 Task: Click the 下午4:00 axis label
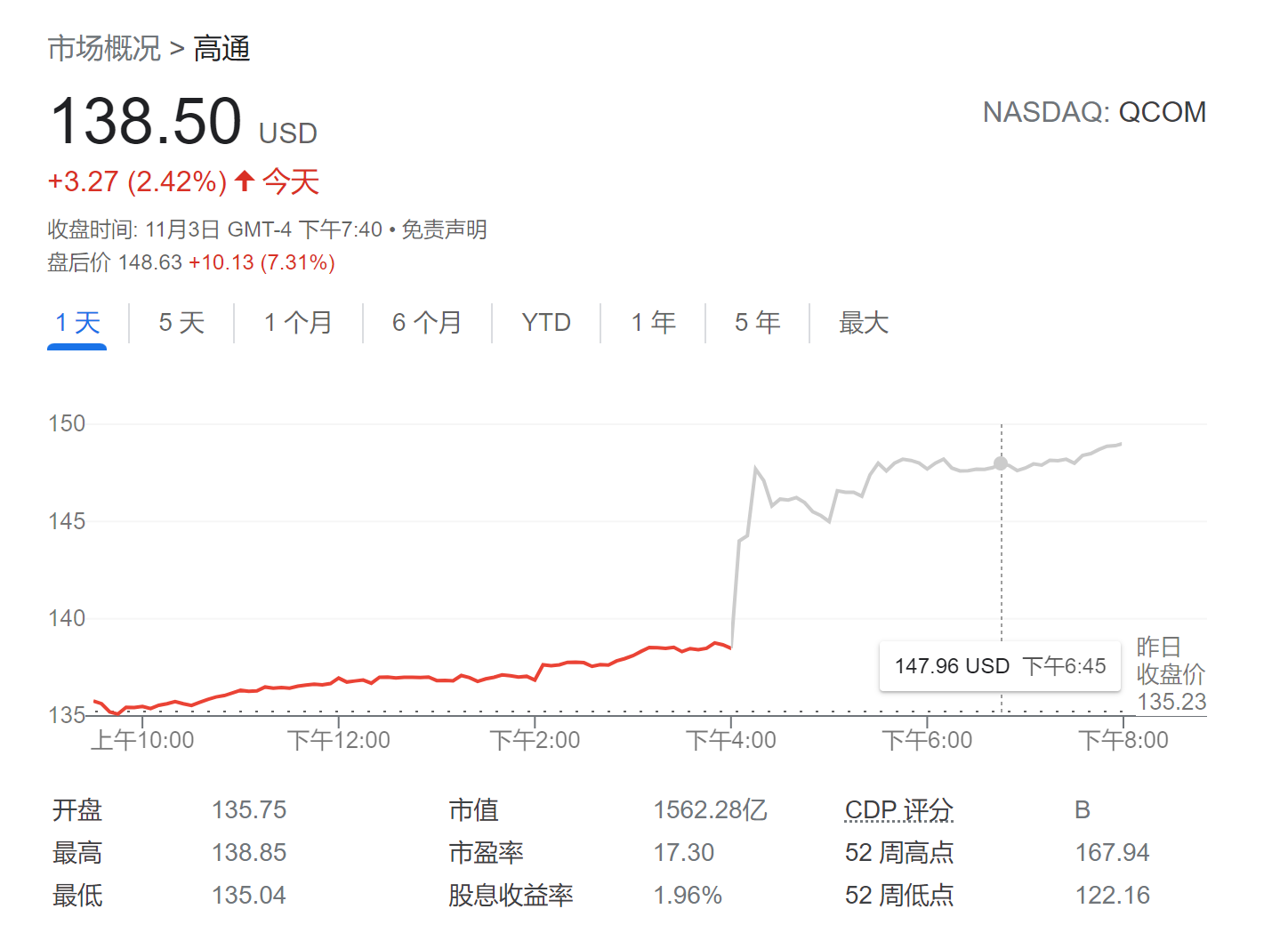click(730, 740)
